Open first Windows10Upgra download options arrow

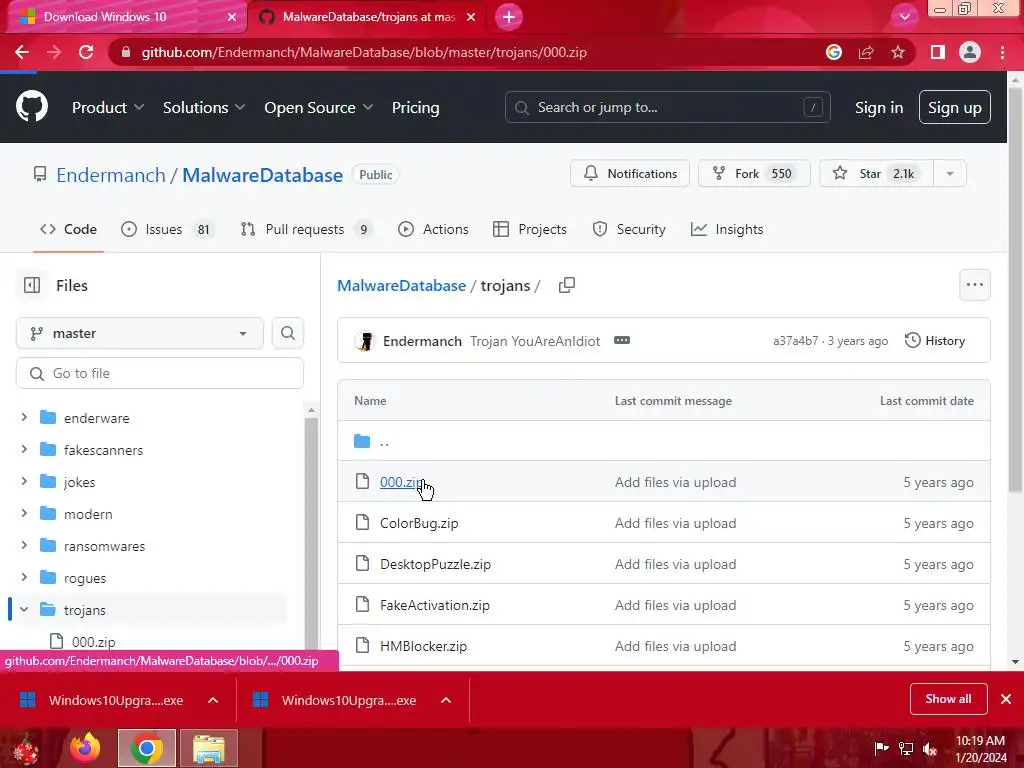point(213,700)
